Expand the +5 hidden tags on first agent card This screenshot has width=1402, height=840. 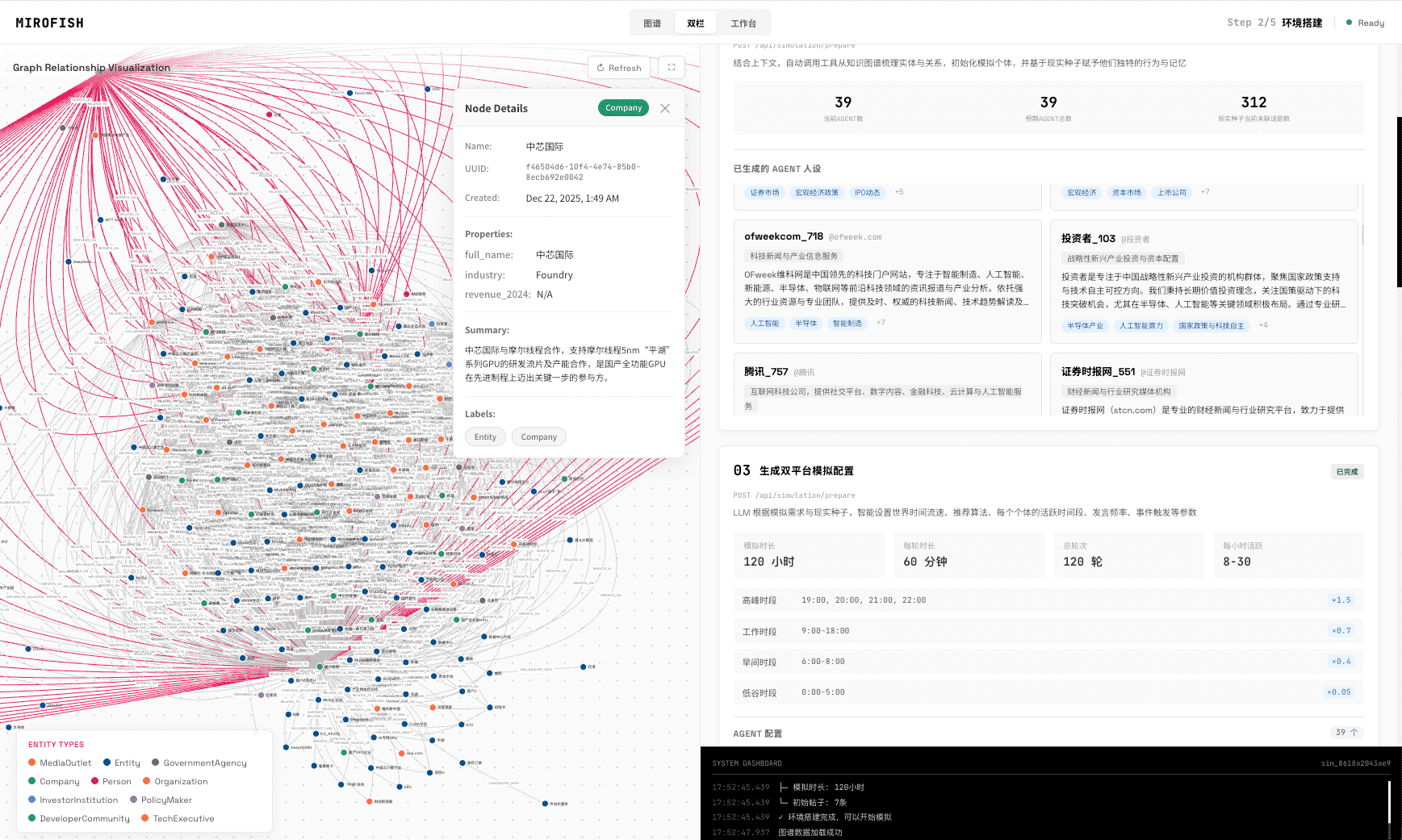click(898, 192)
